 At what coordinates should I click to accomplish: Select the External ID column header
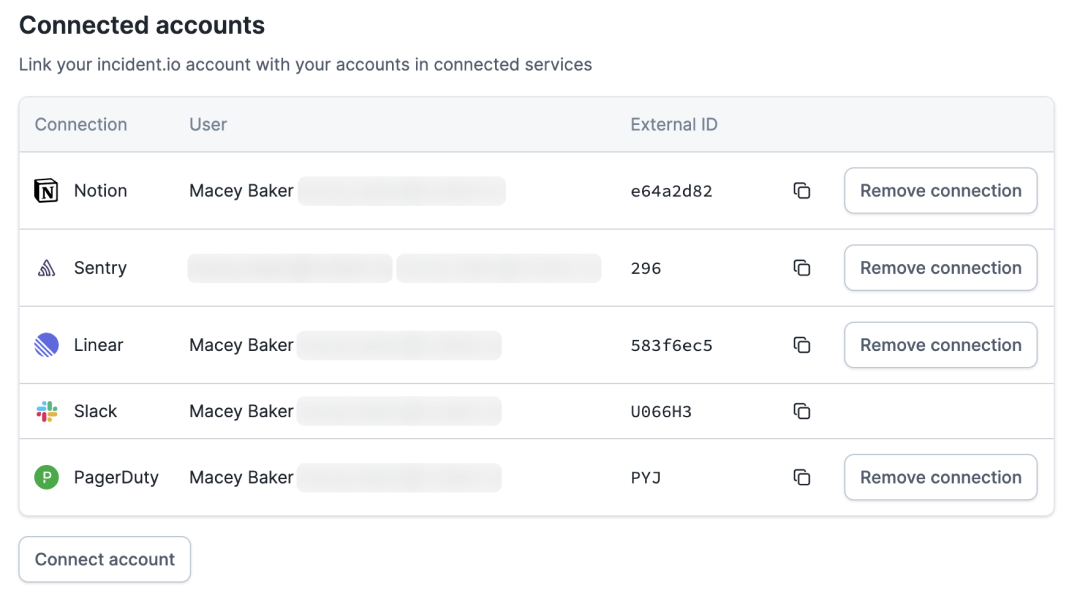674,125
